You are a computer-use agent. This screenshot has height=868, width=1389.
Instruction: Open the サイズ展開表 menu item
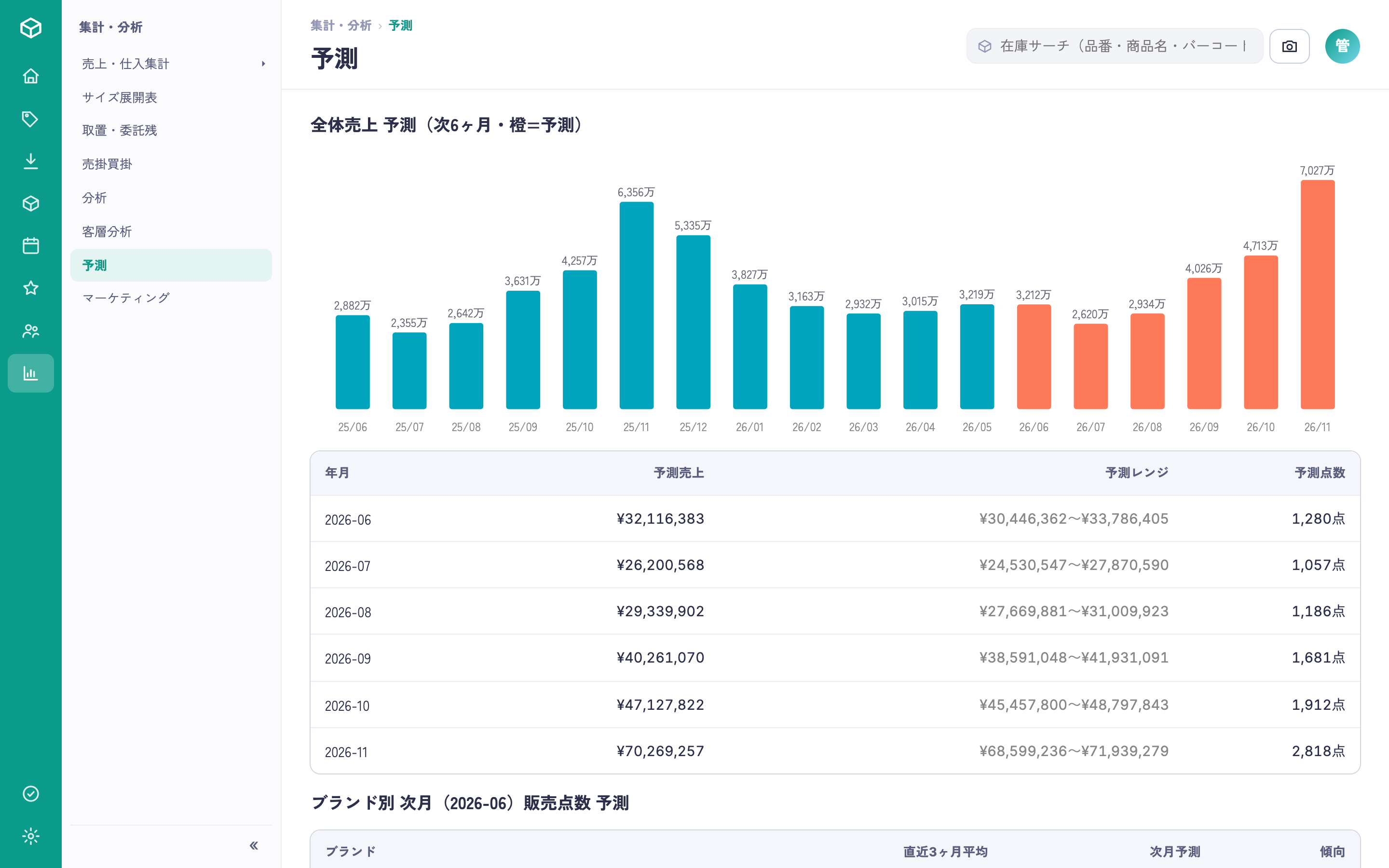pos(171,97)
